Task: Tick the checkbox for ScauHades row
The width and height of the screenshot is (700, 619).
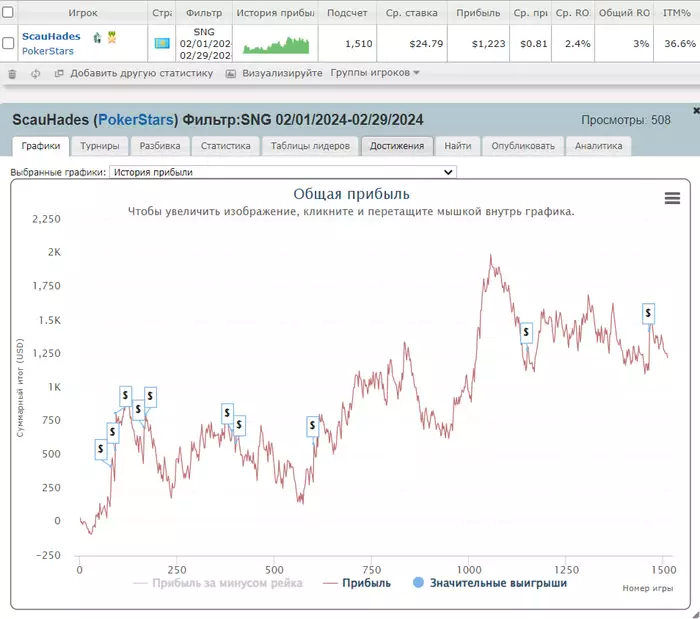Action: click(8, 43)
